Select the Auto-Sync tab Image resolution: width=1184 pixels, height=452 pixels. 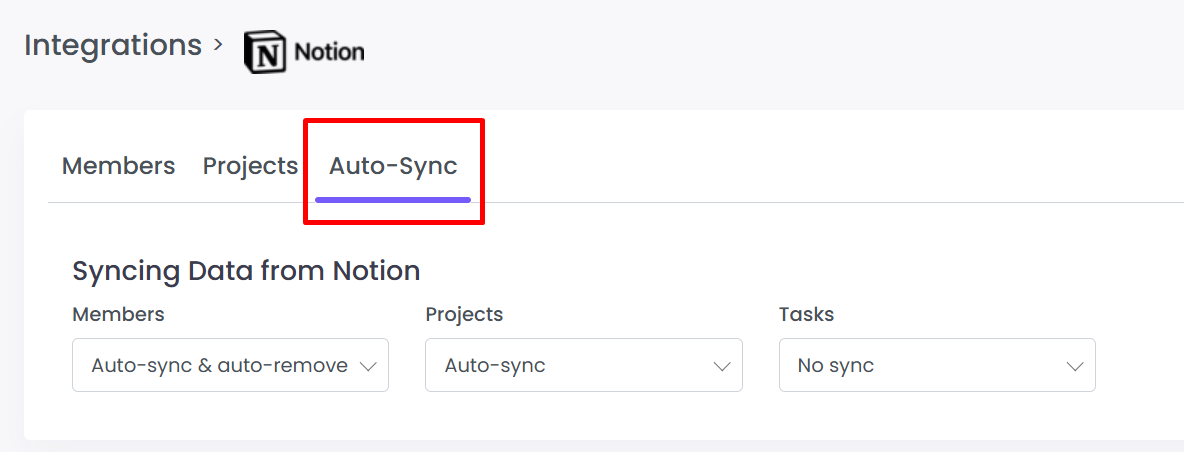393,166
